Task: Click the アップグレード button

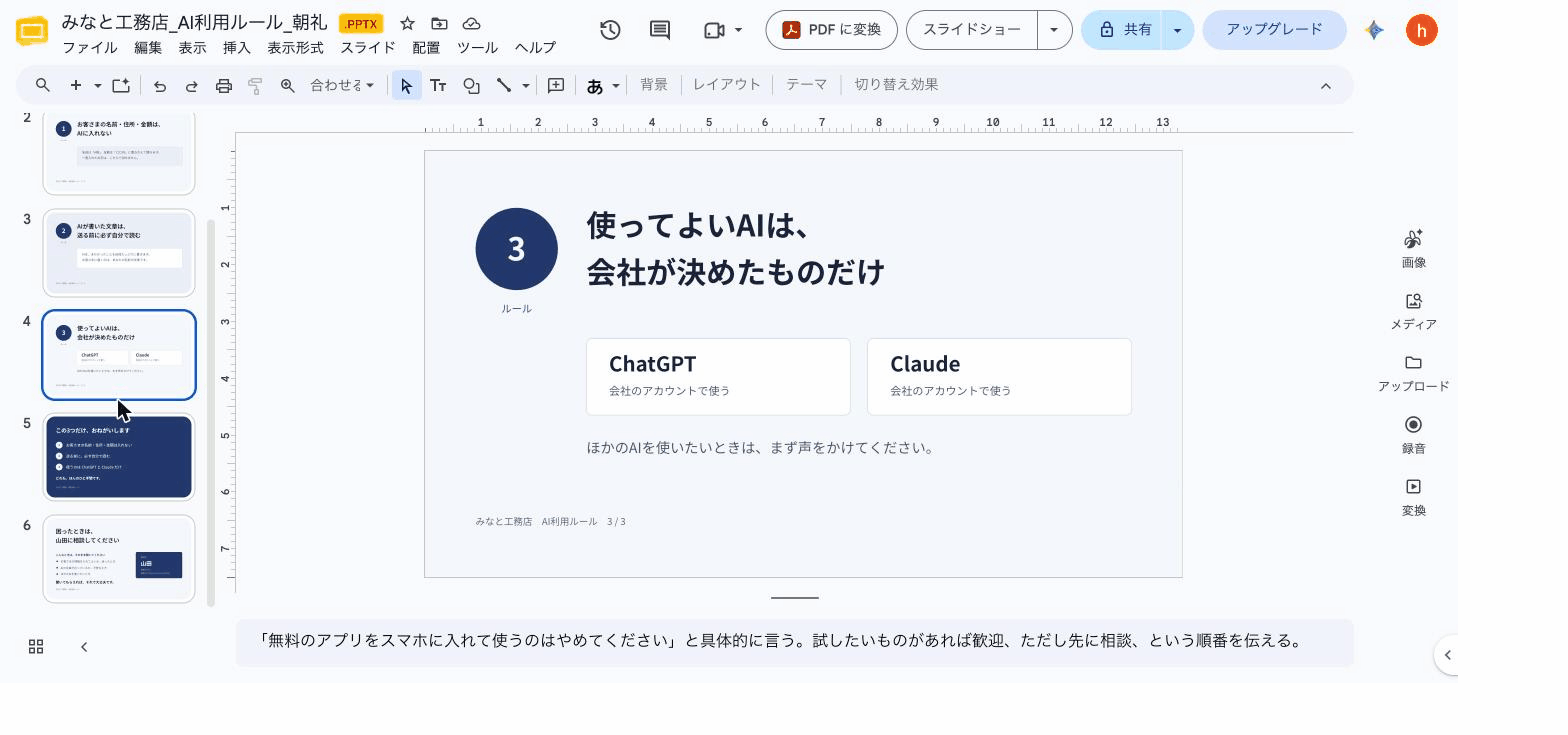Action: point(1274,30)
